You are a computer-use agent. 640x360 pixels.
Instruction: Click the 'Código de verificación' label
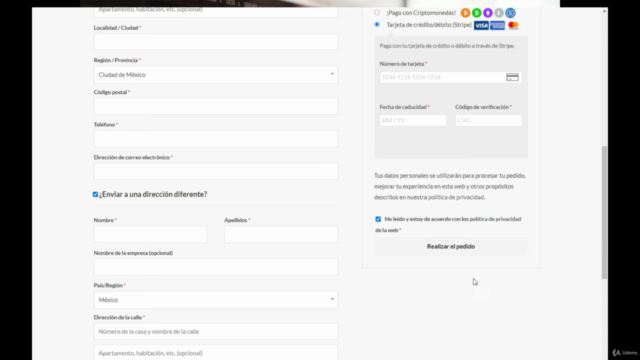(x=483, y=107)
